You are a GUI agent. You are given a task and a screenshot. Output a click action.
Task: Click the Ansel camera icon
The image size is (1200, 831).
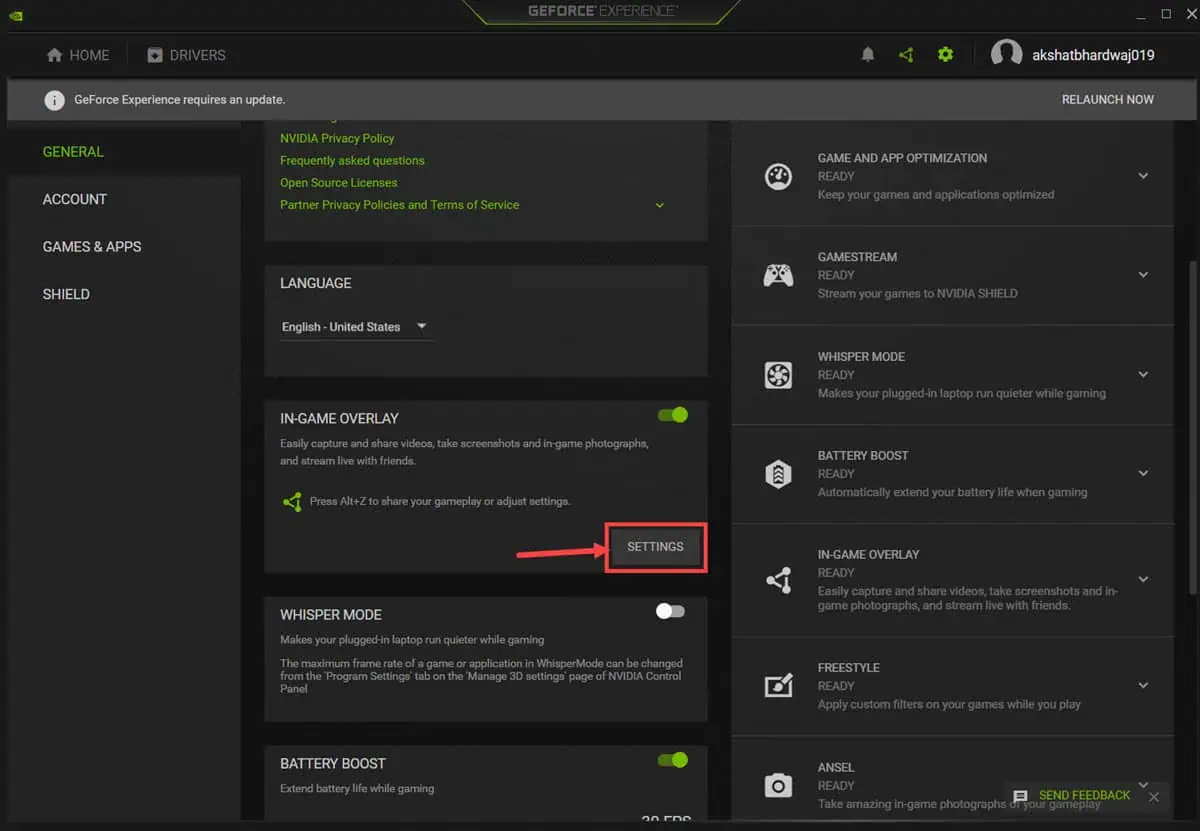[x=778, y=786]
